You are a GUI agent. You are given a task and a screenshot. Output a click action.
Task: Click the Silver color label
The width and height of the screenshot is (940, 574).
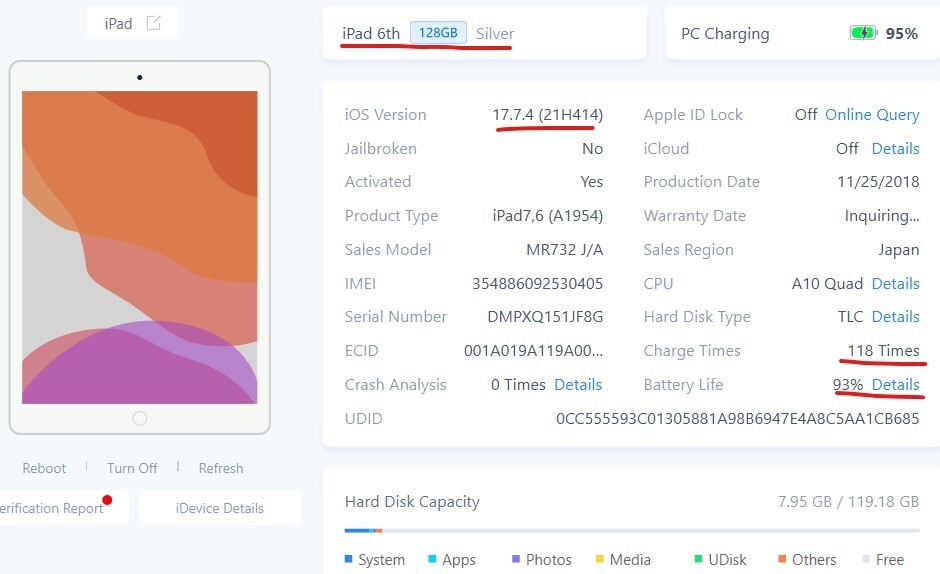coord(495,34)
